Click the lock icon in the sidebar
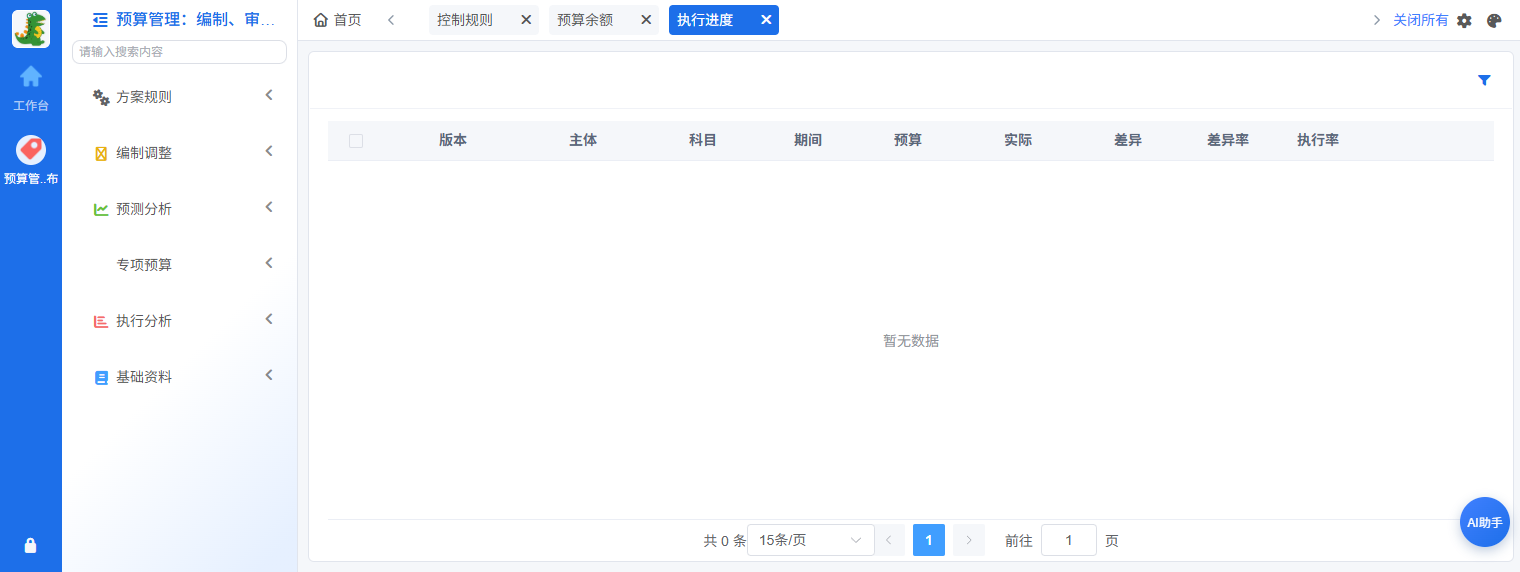 pos(30,545)
